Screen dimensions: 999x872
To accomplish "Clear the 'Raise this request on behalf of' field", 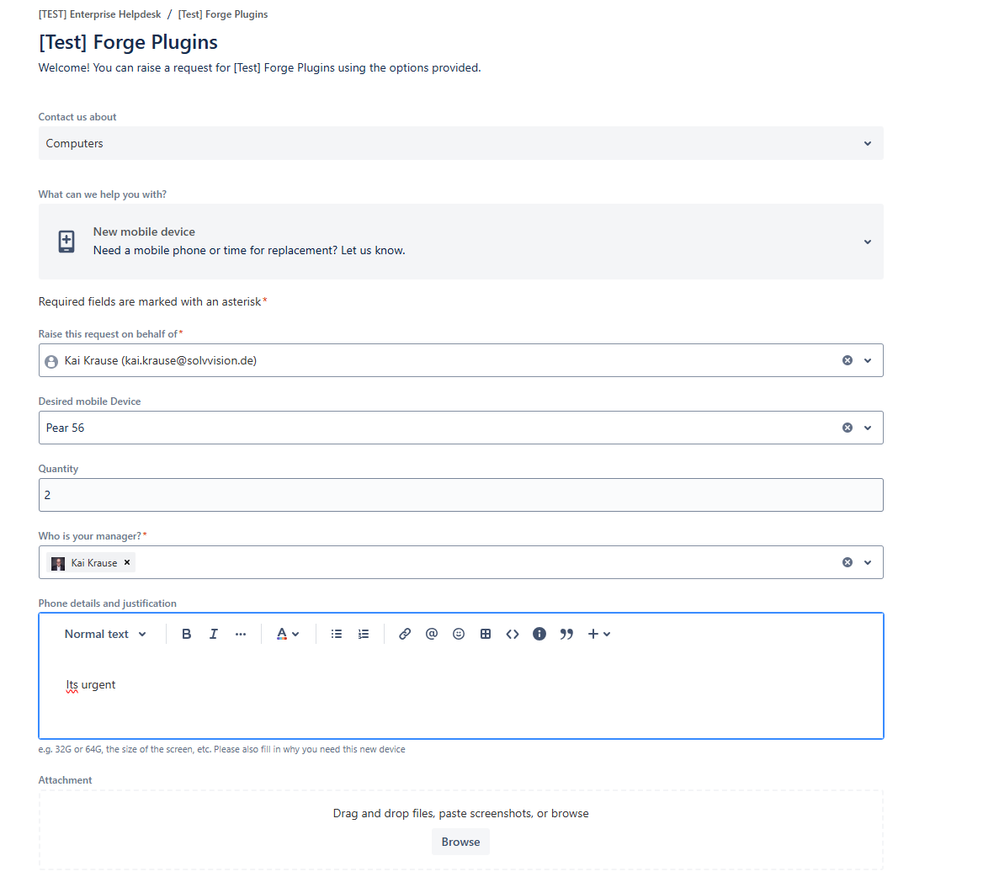I will click(x=847, y=361).
